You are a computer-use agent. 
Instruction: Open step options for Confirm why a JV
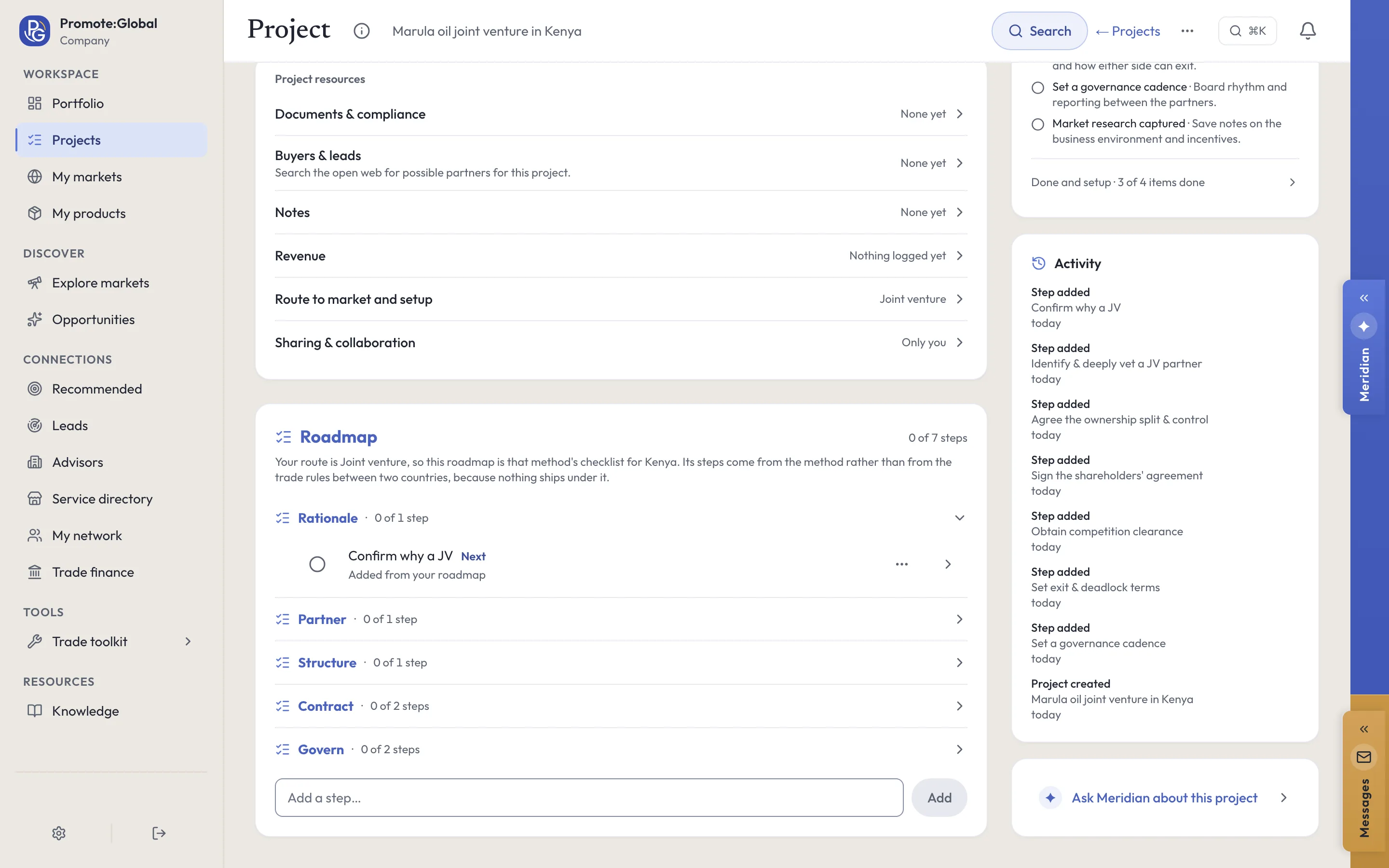902,564
